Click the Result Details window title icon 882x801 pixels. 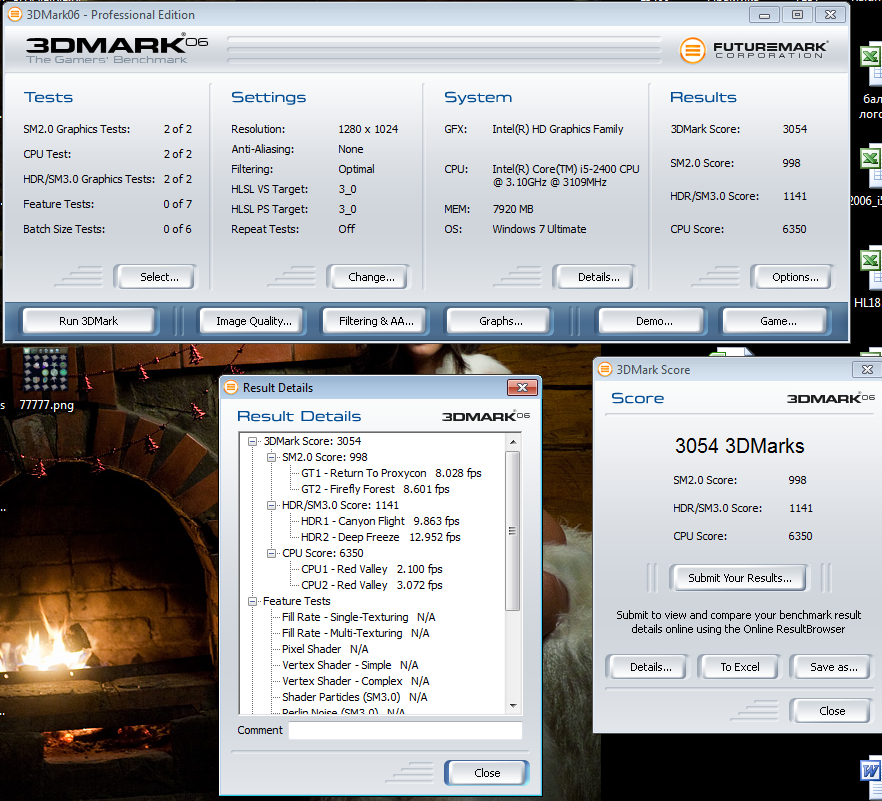point(231,387)
